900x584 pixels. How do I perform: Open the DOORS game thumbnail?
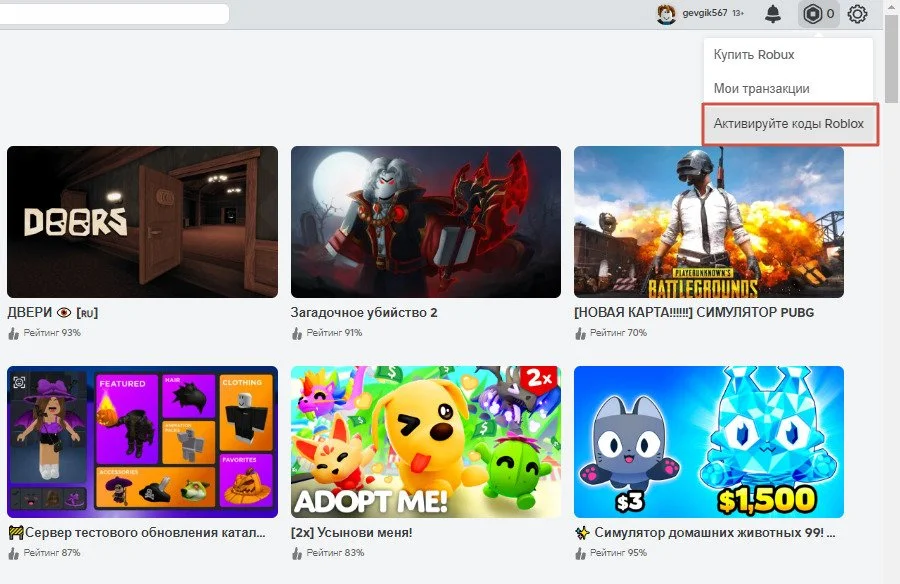click(142, 222)
